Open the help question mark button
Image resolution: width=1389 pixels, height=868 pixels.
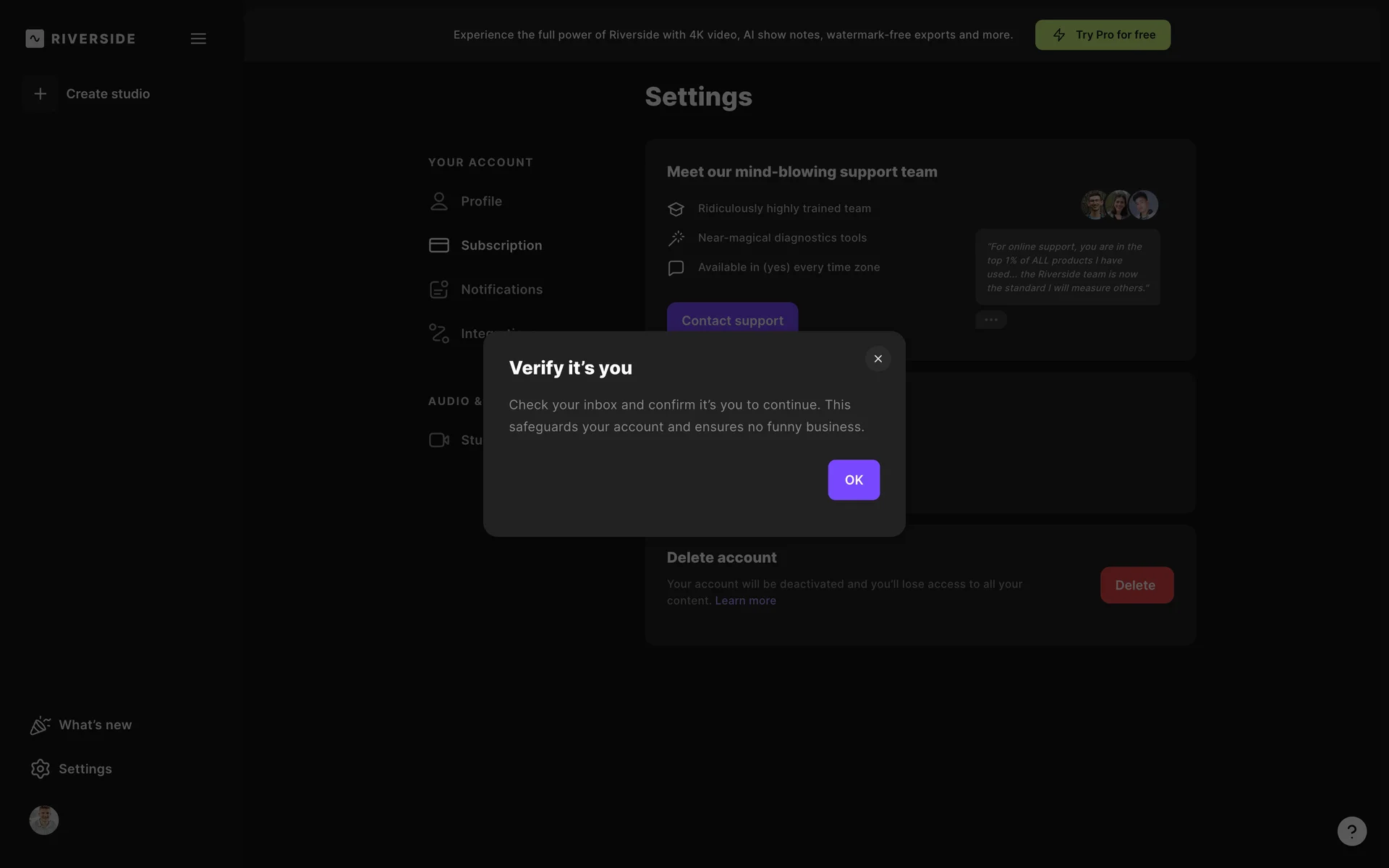(1351, 831)
